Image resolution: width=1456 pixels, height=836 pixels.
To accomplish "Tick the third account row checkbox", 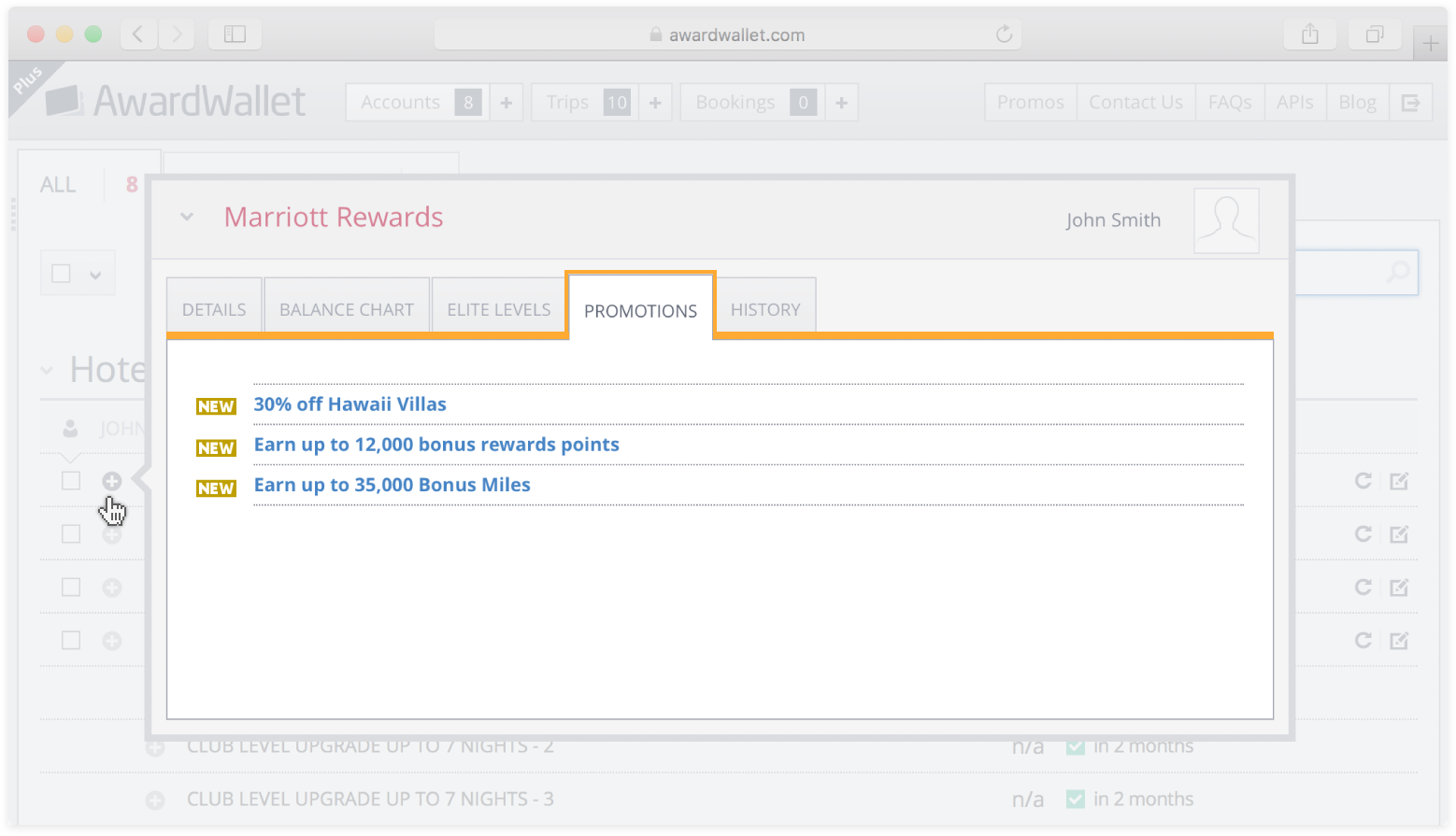I will point(71,588).
